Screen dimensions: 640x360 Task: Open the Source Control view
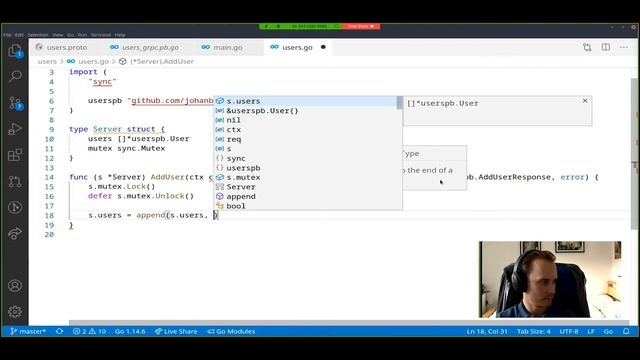click(15, 103)
